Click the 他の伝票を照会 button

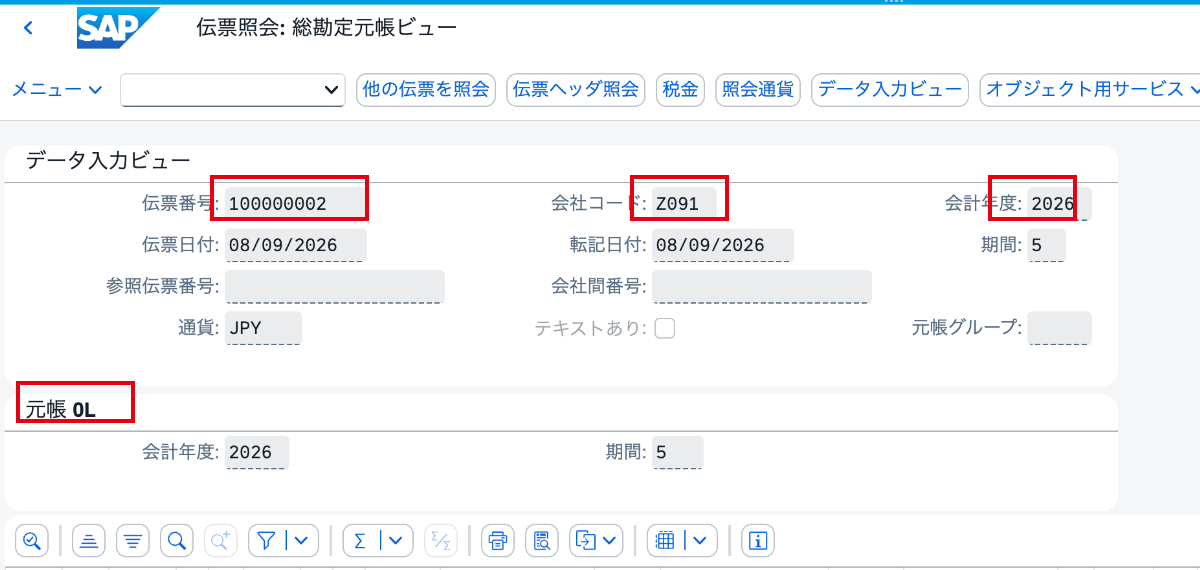[x=427, y=89]
